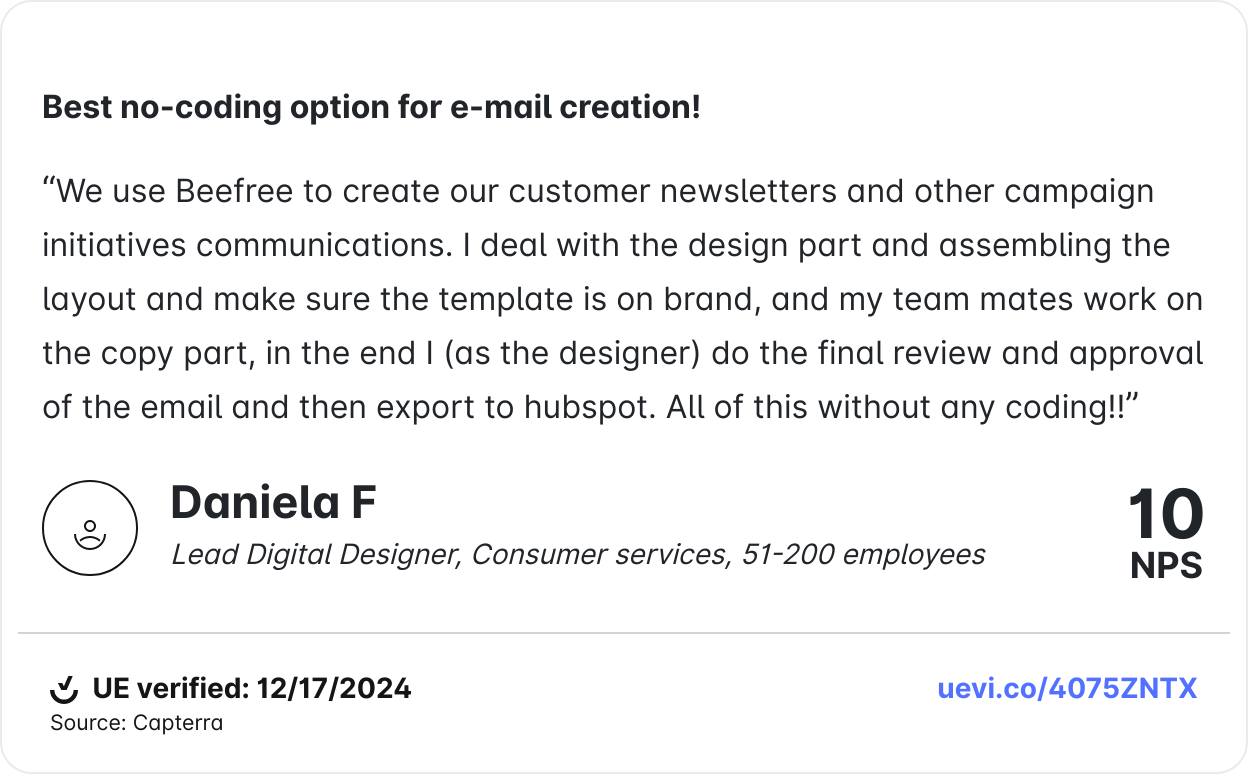Open the uevi.co/4075ZNTX link

coord(1067,688)
